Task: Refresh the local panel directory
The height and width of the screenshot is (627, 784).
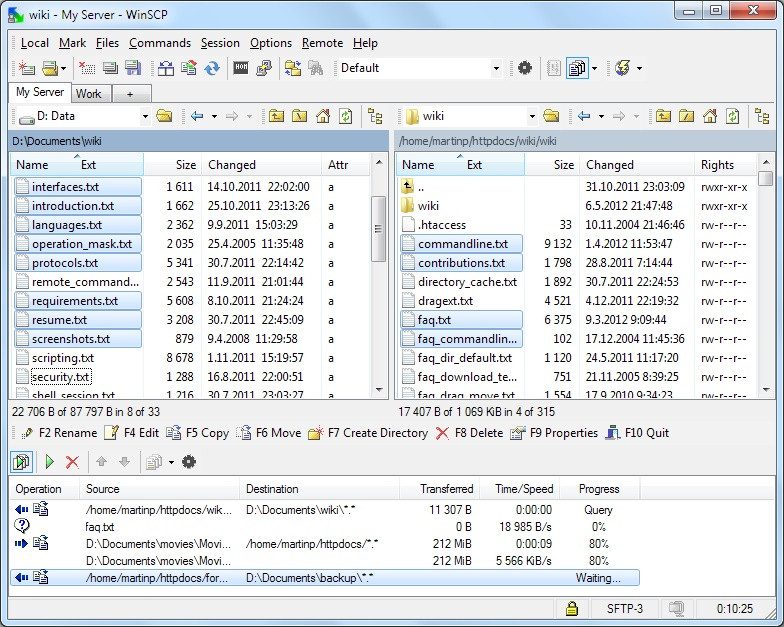Action: 346,116
